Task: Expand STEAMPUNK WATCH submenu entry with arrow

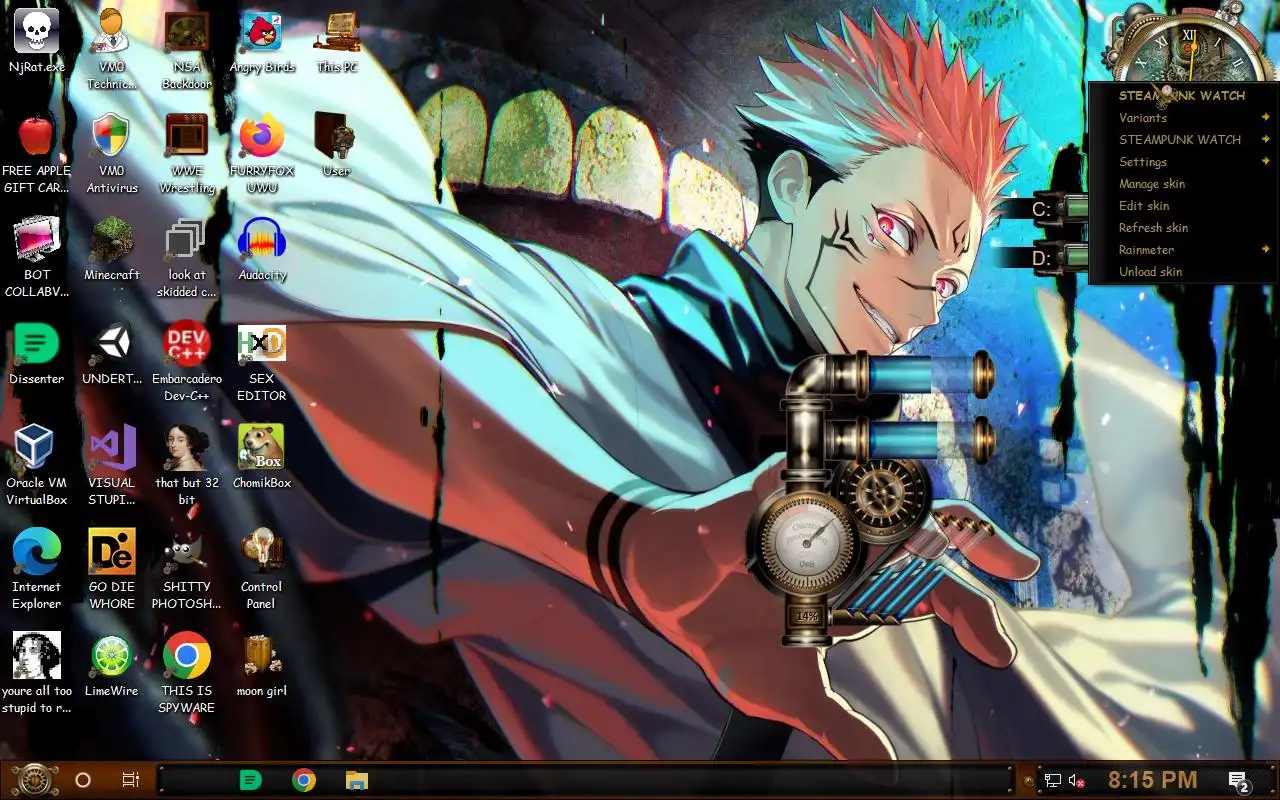Action: (1183, 139)
